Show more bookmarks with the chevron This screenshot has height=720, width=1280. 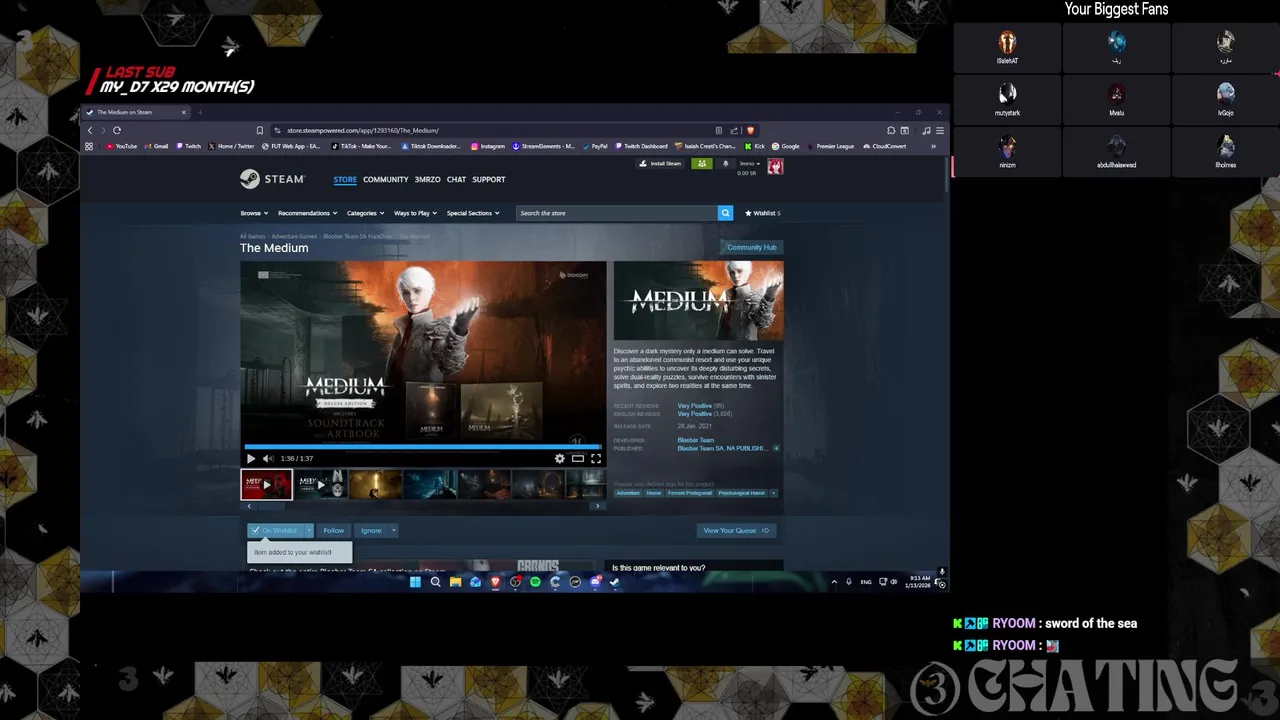(933, 146)
